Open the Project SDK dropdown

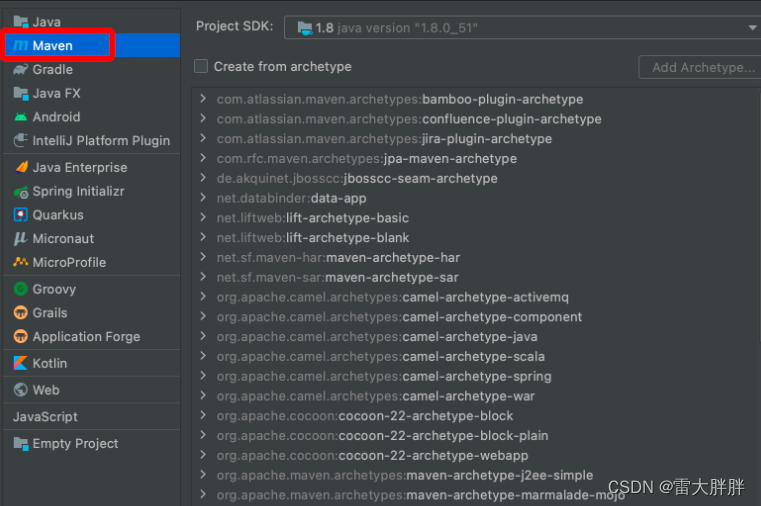click(522, 28)
